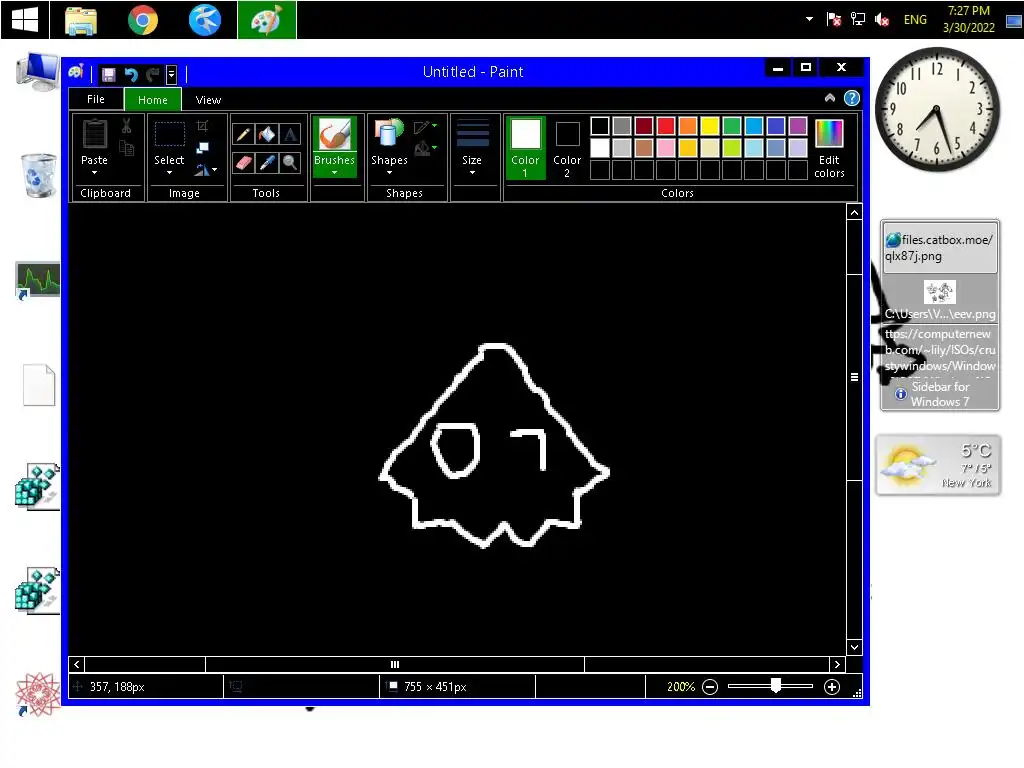Open the Shape fill dropdown
Screen dimensions: 1024x768
(425, 149)
